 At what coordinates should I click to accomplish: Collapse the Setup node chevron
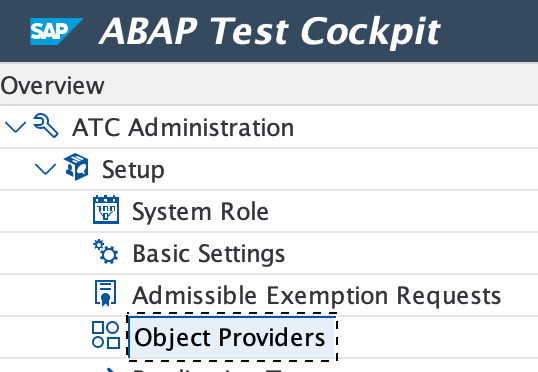(x=45, y=169)
